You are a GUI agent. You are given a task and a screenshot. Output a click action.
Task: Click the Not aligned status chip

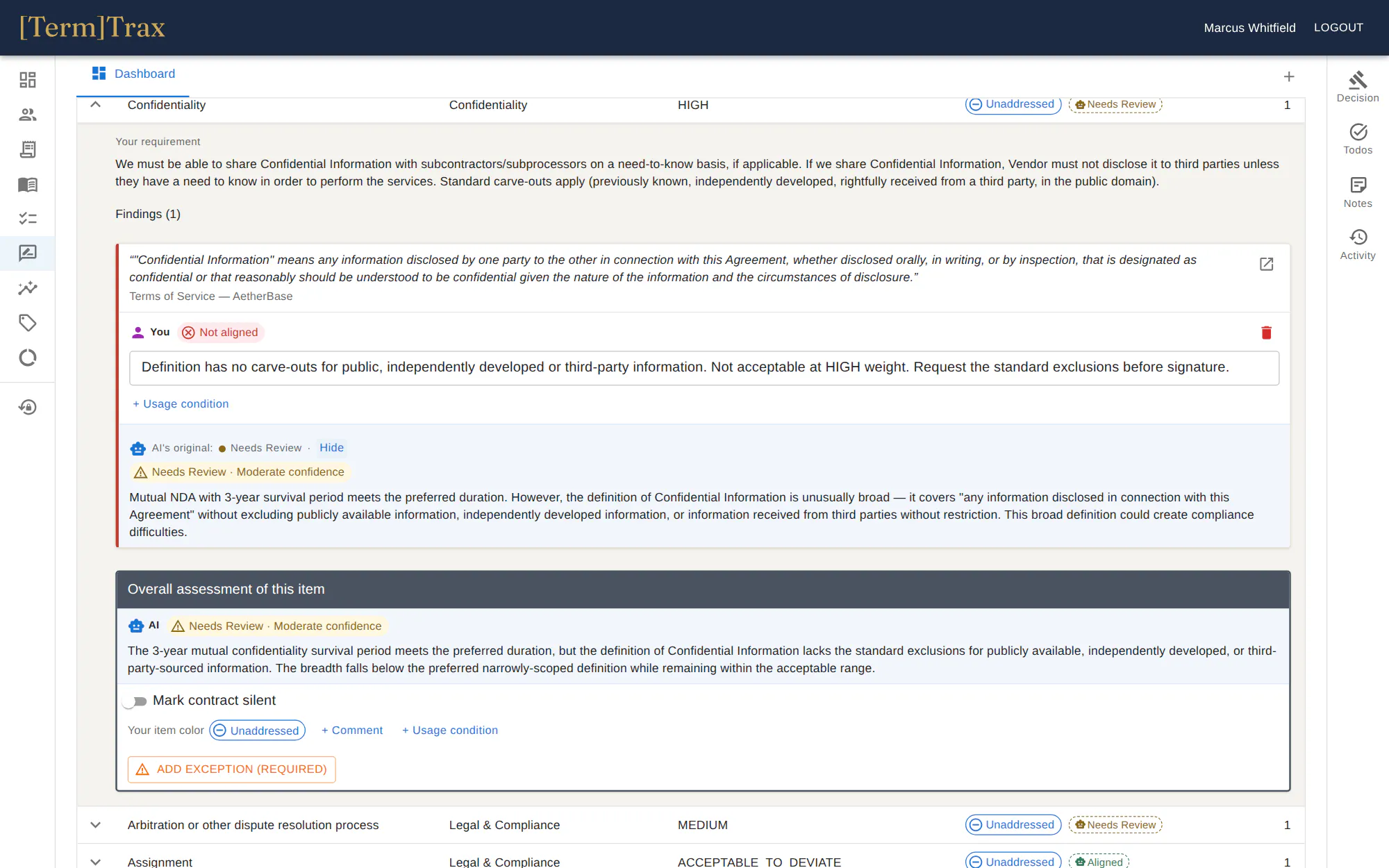pos(220,333)
